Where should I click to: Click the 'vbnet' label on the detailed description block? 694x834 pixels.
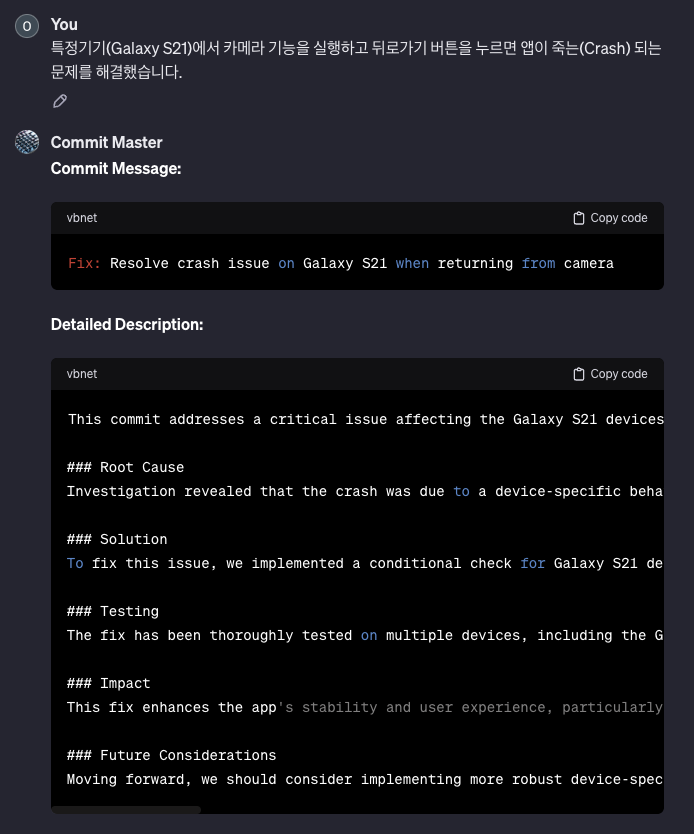(x=82, y=374)
